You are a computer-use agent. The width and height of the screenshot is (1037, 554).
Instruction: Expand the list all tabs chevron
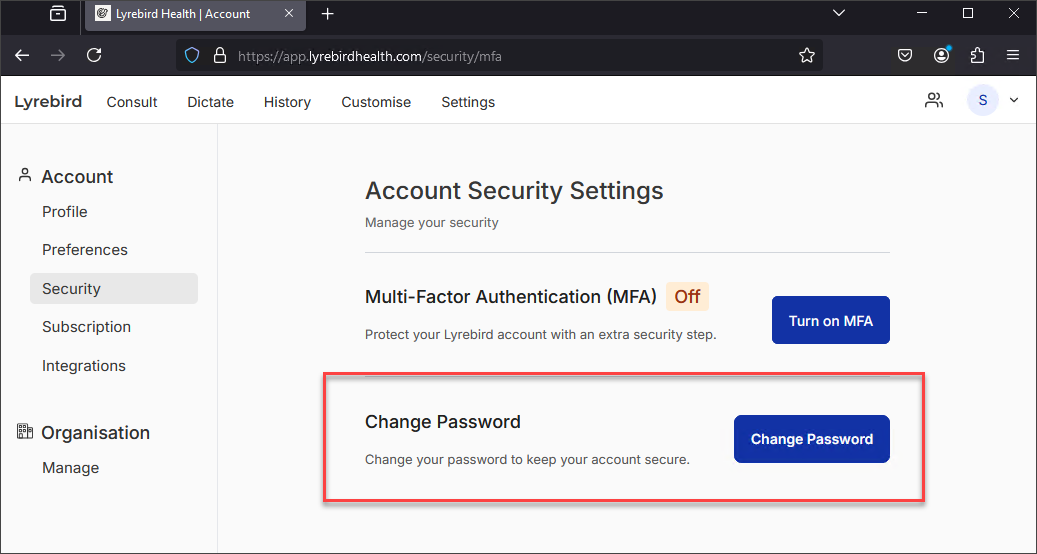click(839, 13)
